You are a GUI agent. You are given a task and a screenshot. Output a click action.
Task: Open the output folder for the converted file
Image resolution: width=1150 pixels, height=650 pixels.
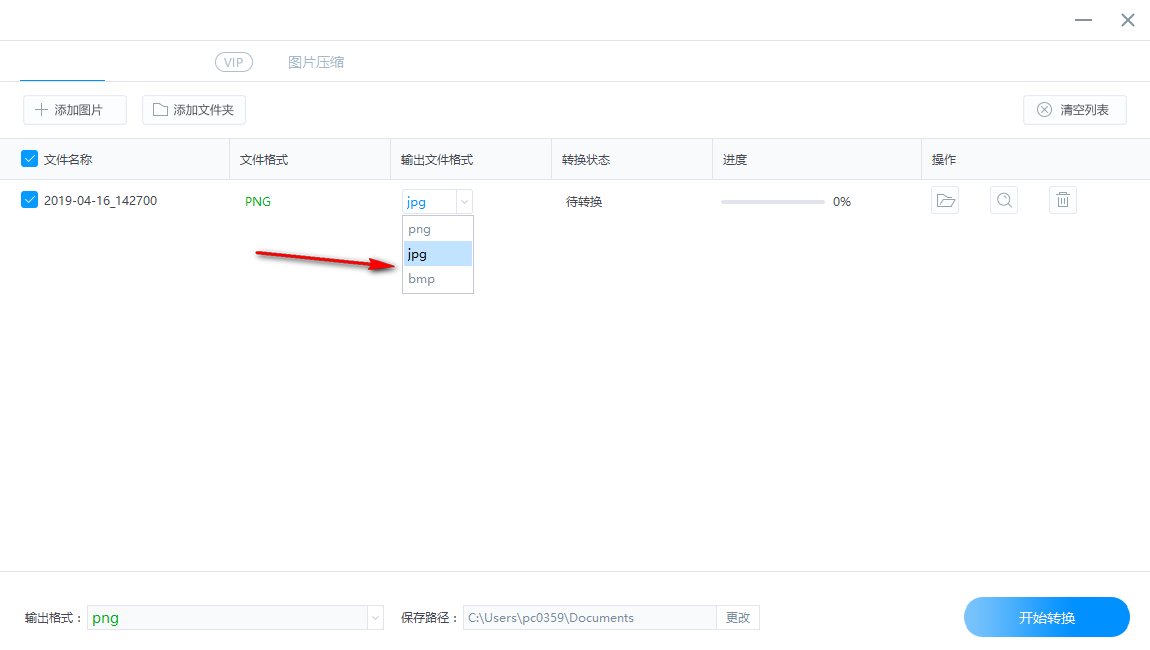[x=945, y=200]
